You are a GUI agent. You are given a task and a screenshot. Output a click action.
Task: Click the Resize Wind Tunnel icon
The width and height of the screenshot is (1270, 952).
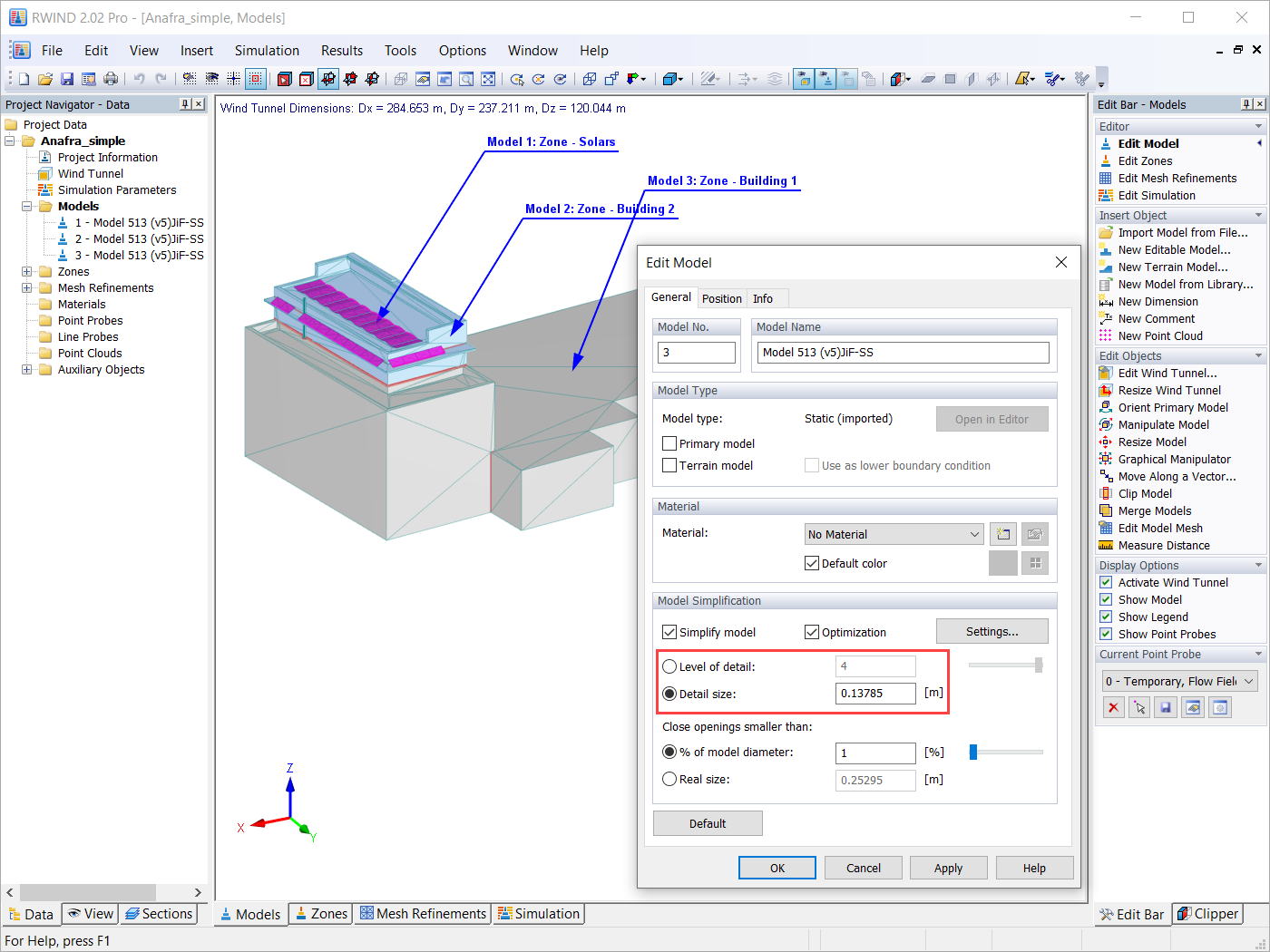coord(1106,391)
